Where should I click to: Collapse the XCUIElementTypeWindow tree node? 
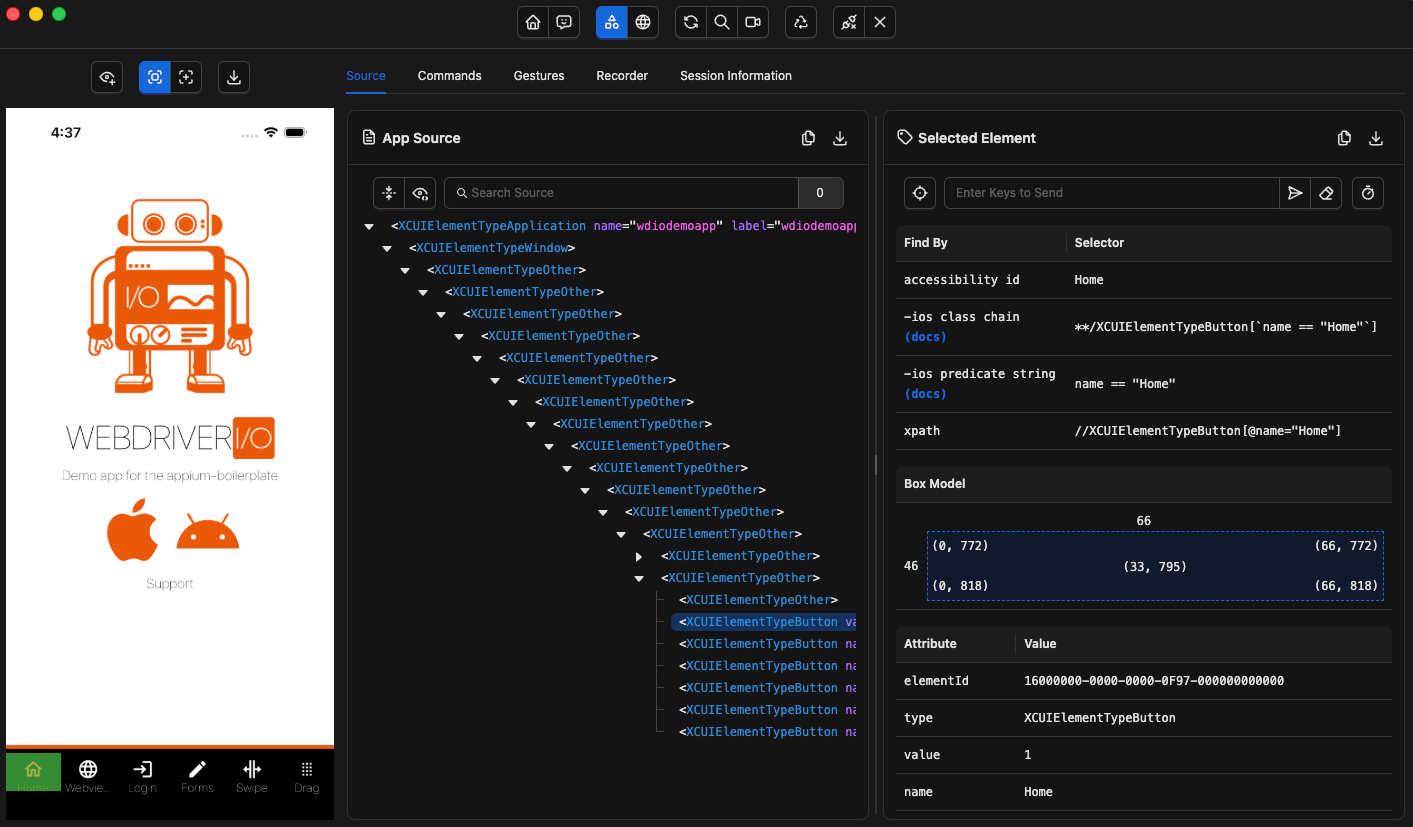[388, 248]
